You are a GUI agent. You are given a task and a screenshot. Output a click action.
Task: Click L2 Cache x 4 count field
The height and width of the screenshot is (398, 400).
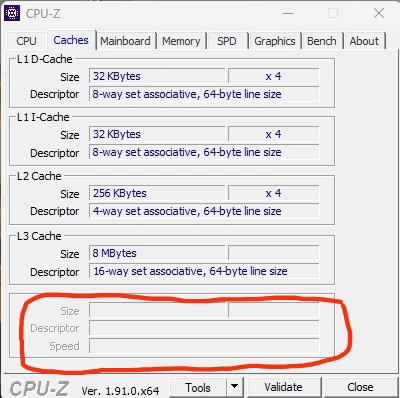pos(273,193)
